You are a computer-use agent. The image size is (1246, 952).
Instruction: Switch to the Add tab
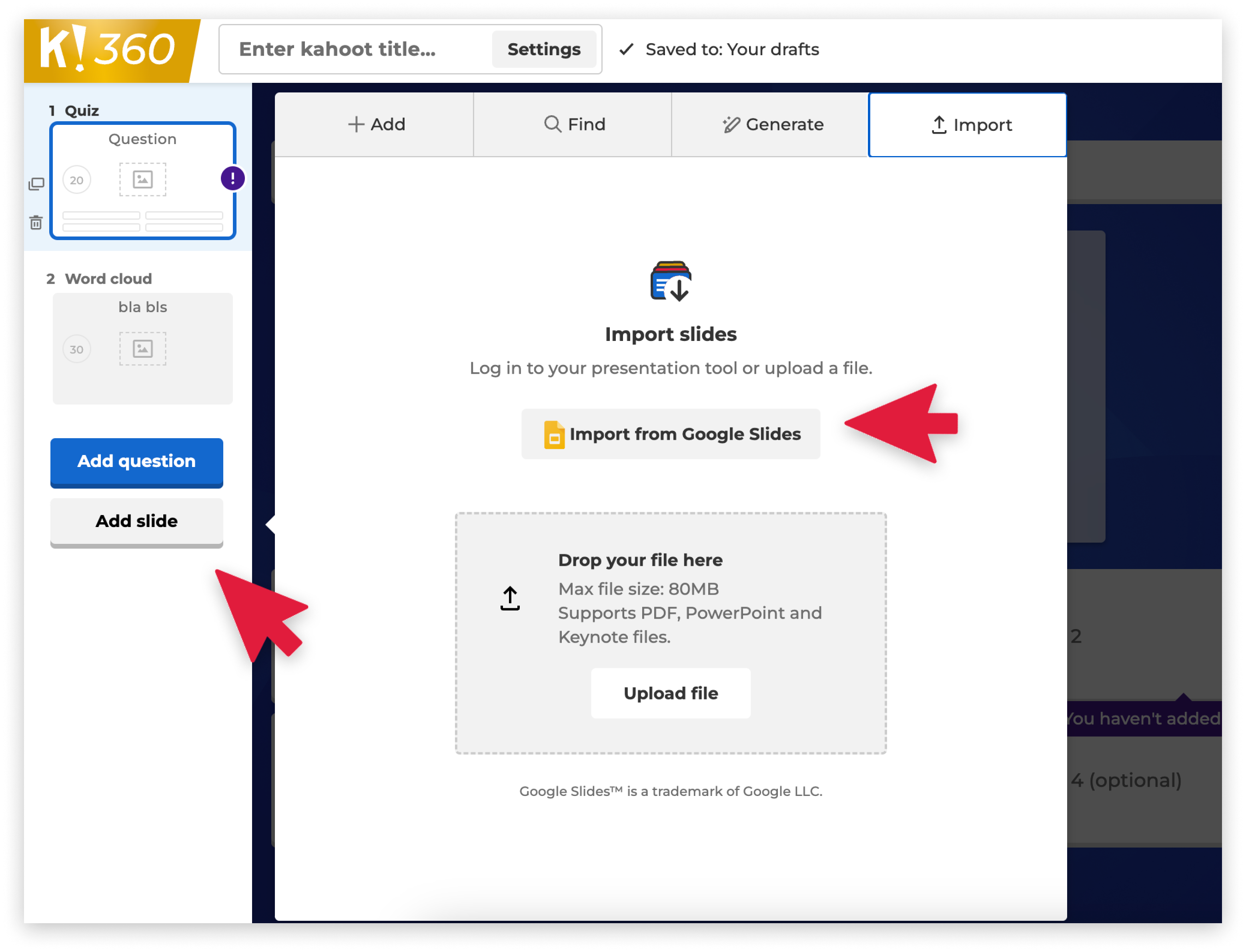(x=374, y=125)
